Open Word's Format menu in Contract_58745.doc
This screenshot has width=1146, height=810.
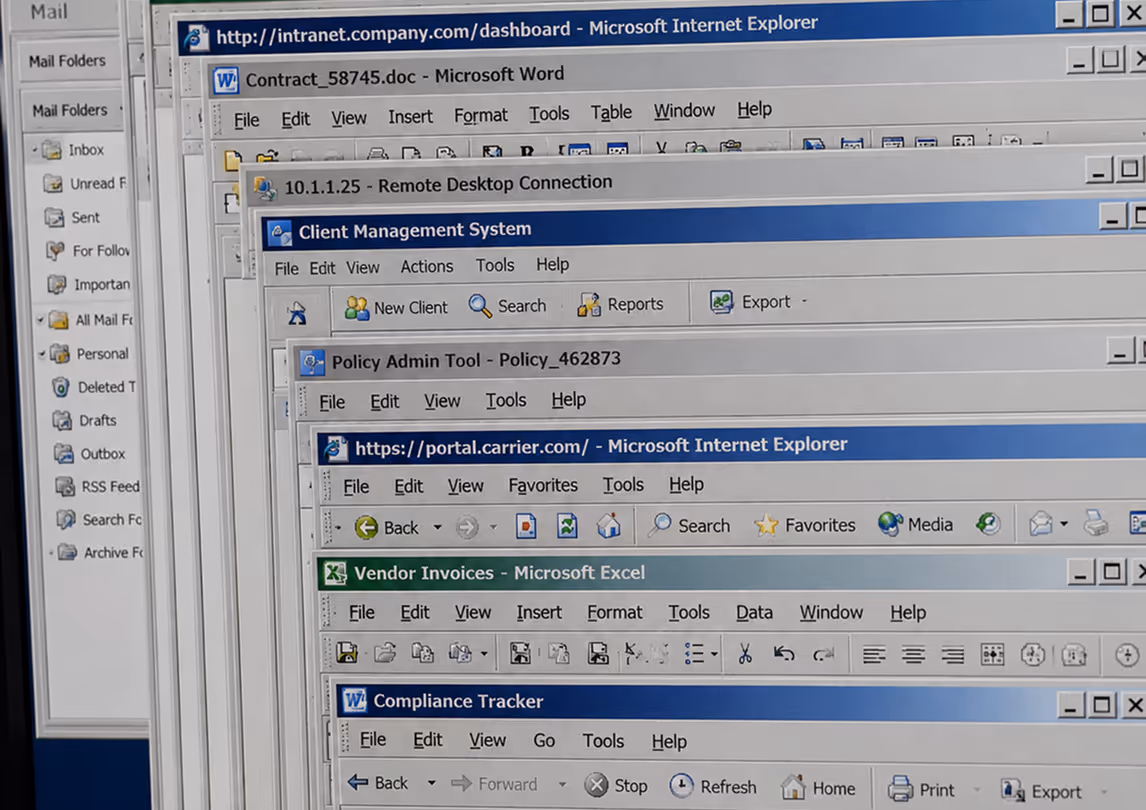pos(480,116)
